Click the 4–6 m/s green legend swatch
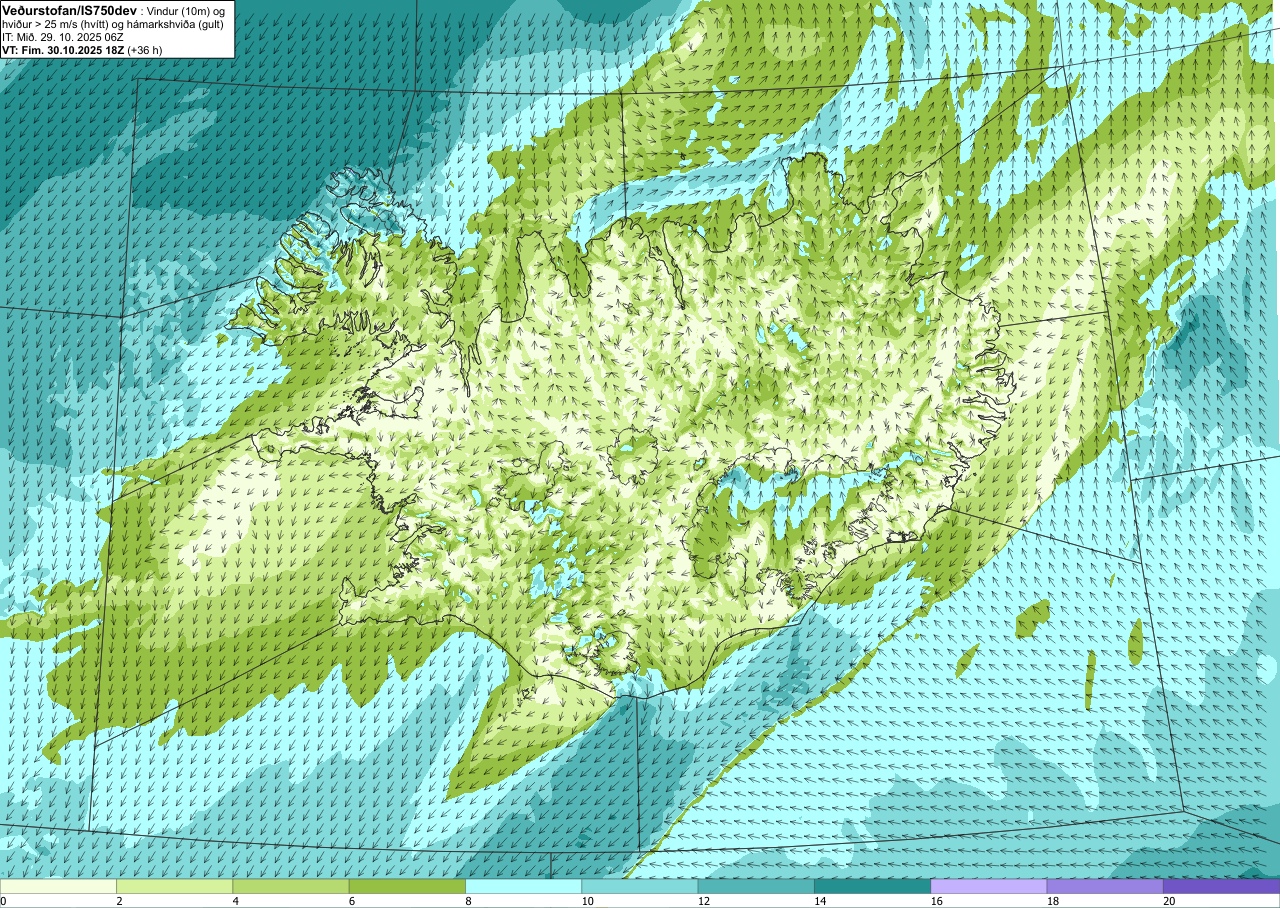The image size is (1280, 908). [x=290, y=886]
